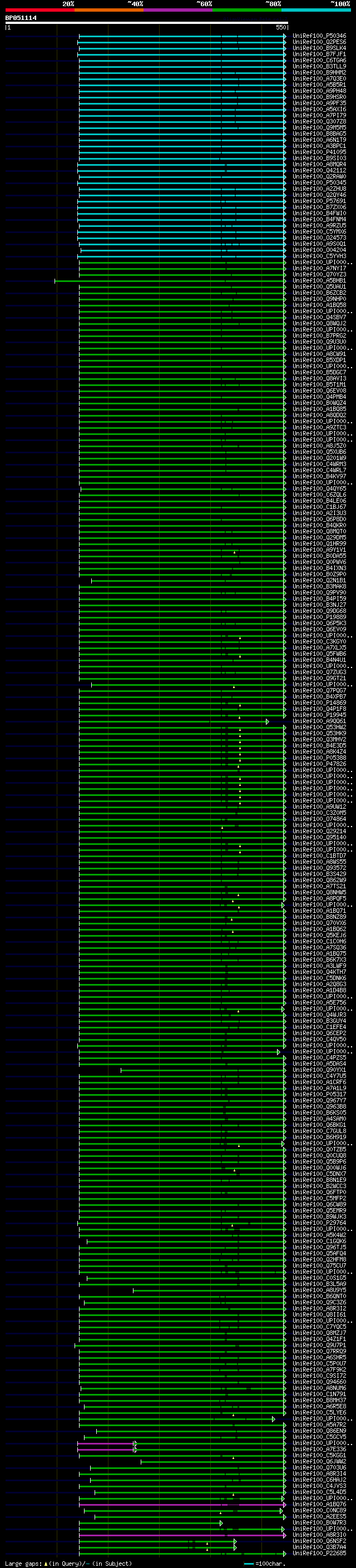View the UniRef100_A7NYI7 alignment label
The height and width of the screenshot is (1568, 356).
point(319,269)
